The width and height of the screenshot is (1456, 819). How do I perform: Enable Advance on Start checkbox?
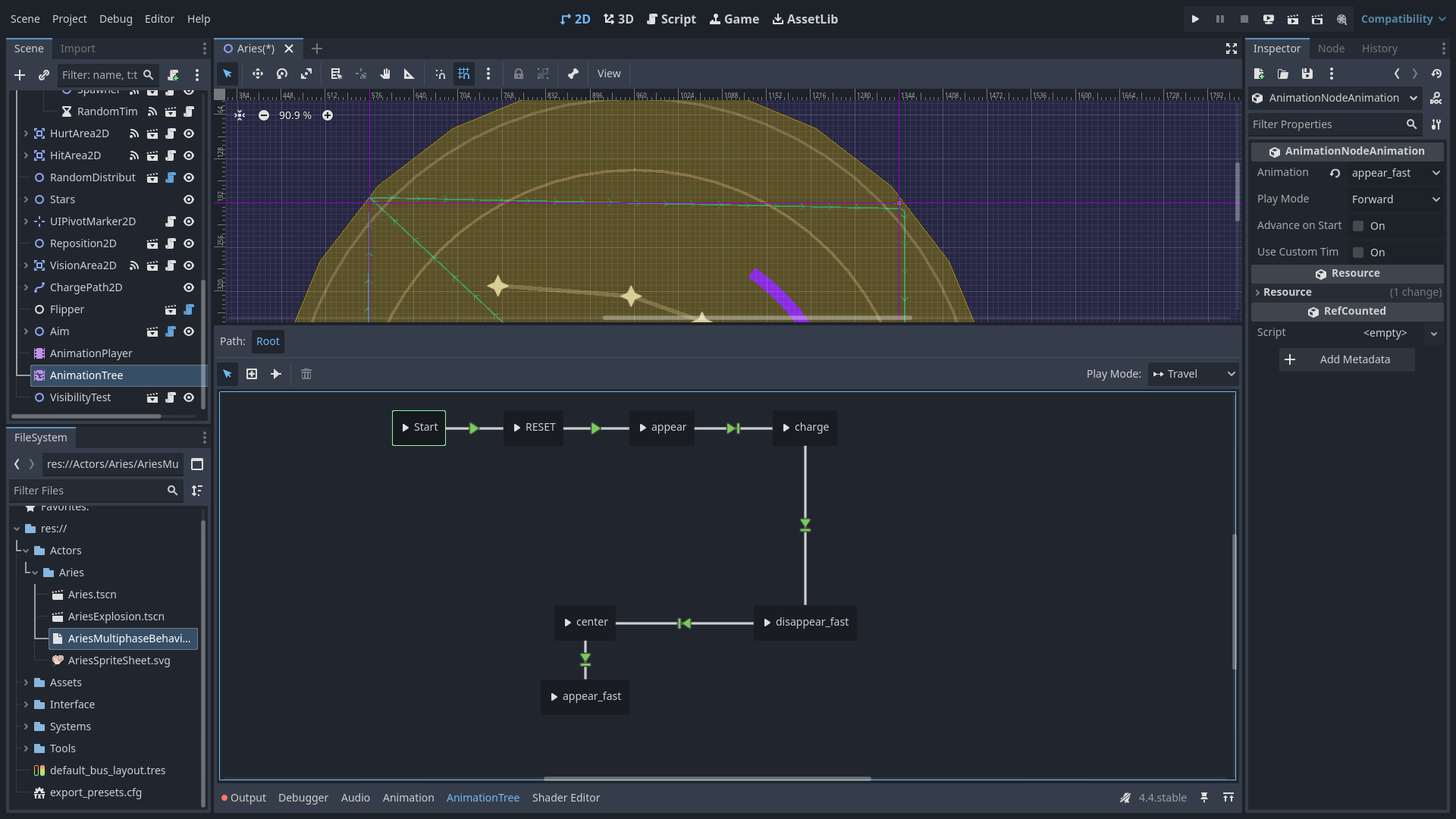(1358, 226)
